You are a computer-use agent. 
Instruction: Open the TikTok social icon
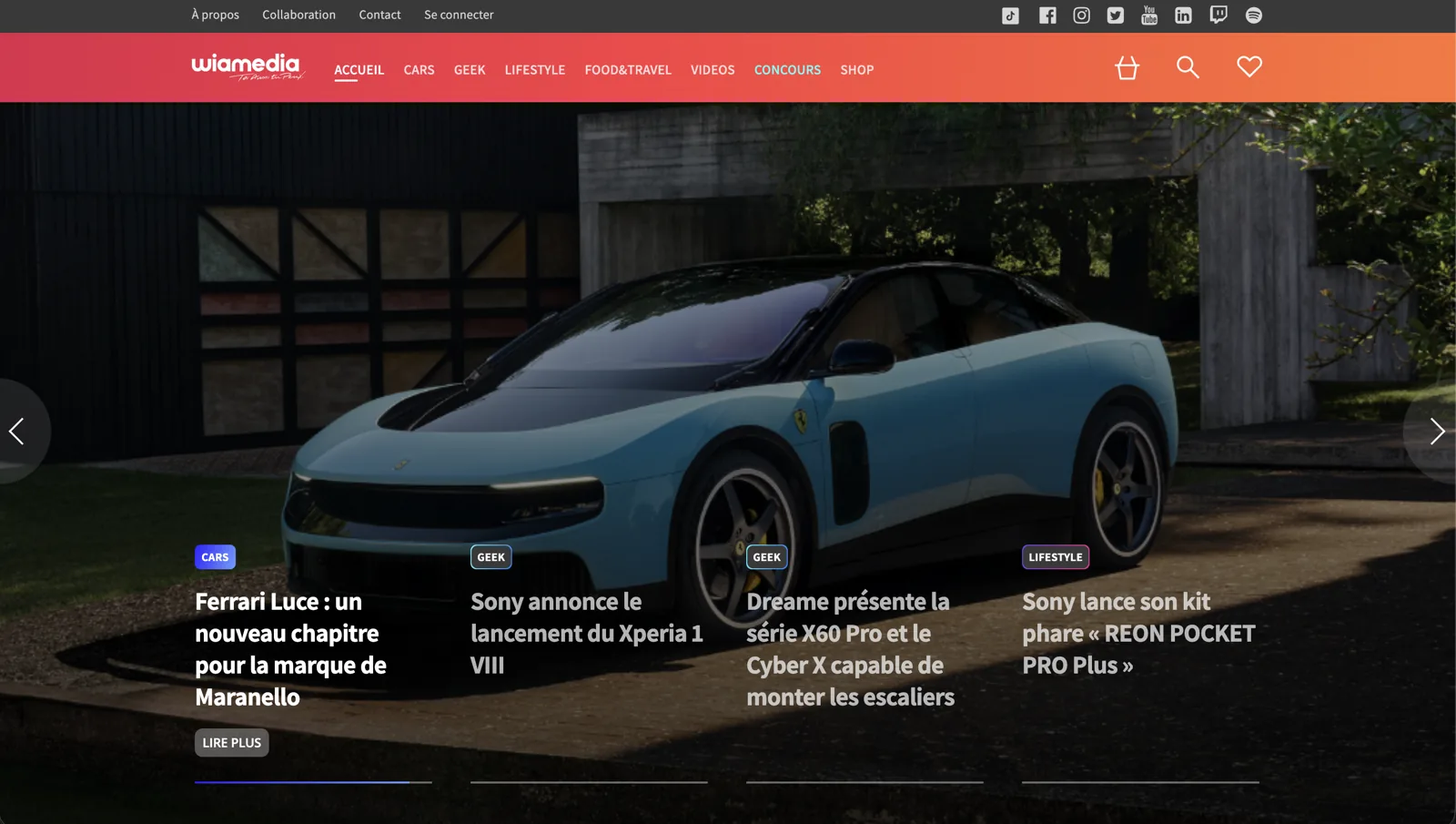[1010, 15]
